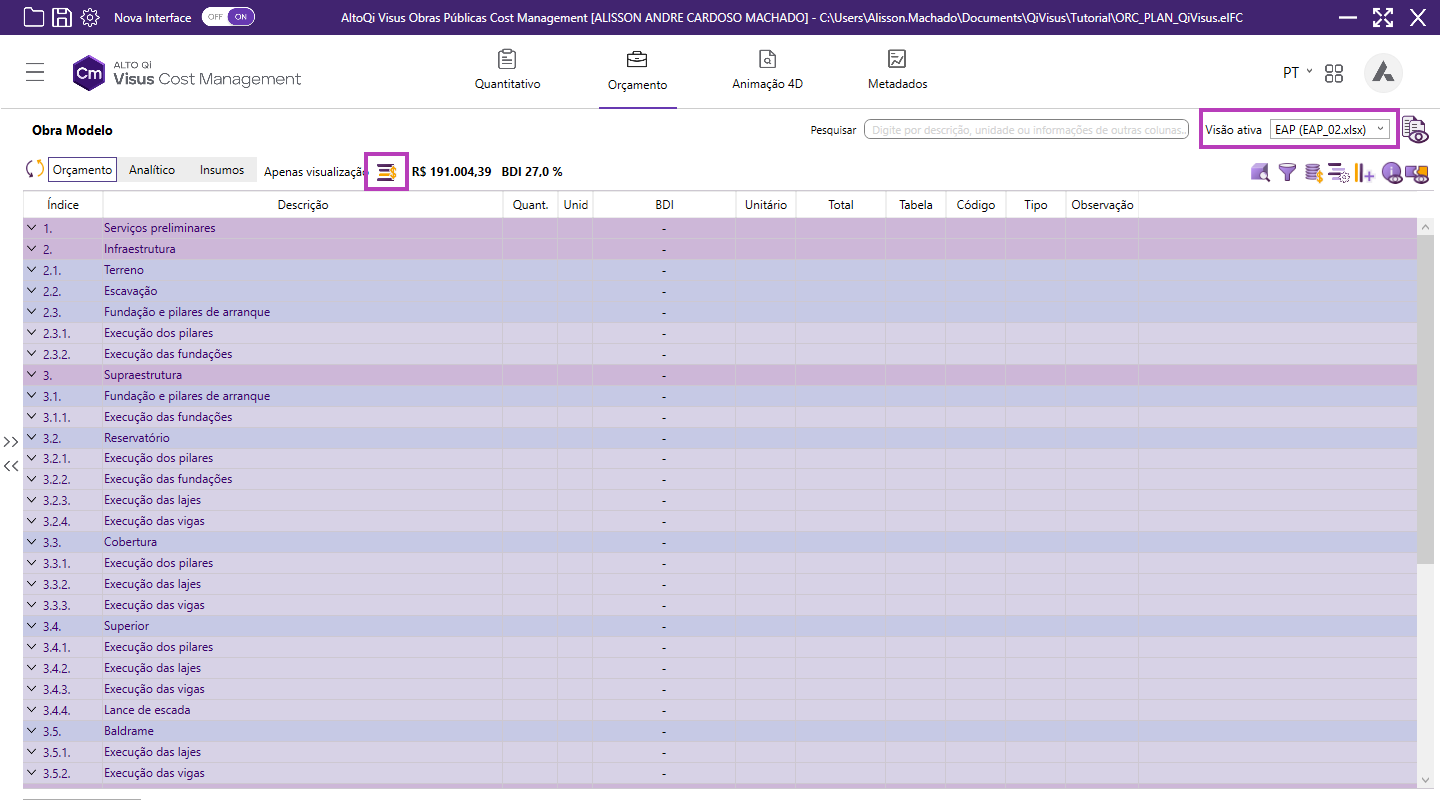Open the Visão ativa EAP dropdown
1440x800 pixels.
click(1329, 129)
